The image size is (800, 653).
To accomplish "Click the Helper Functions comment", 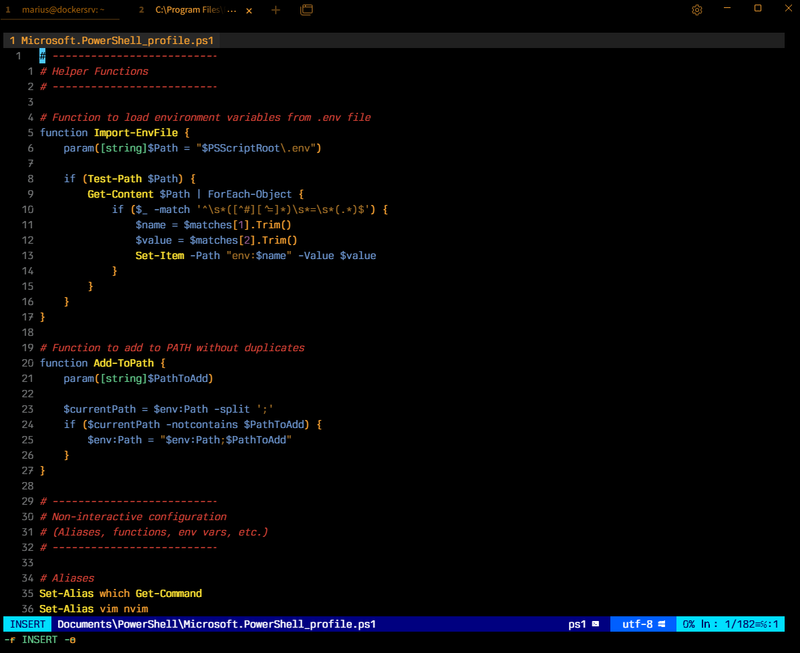I will [93, 70].
